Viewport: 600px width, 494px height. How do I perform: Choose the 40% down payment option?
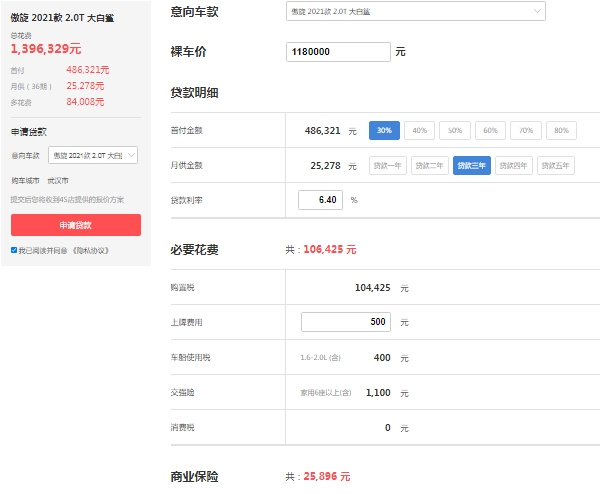(x=420, y=130)
